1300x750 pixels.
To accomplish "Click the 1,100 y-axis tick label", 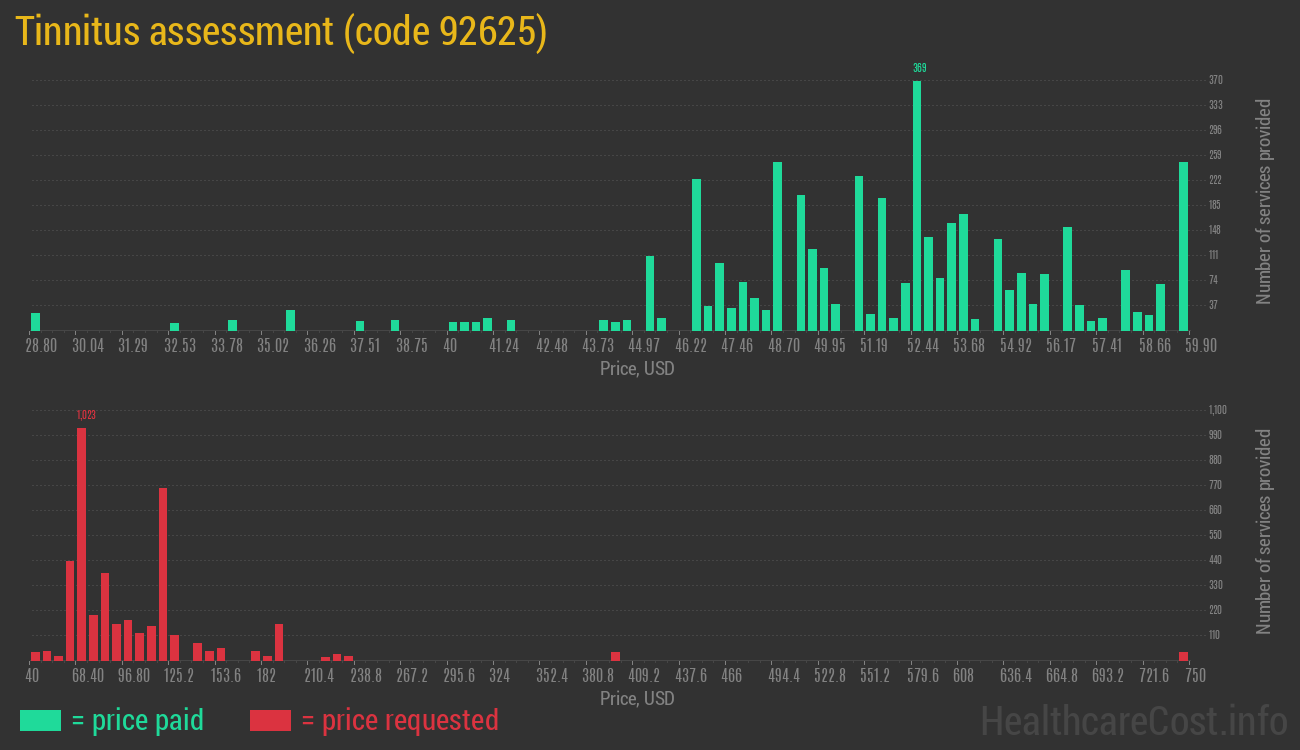I will [x=1217, y=410].
